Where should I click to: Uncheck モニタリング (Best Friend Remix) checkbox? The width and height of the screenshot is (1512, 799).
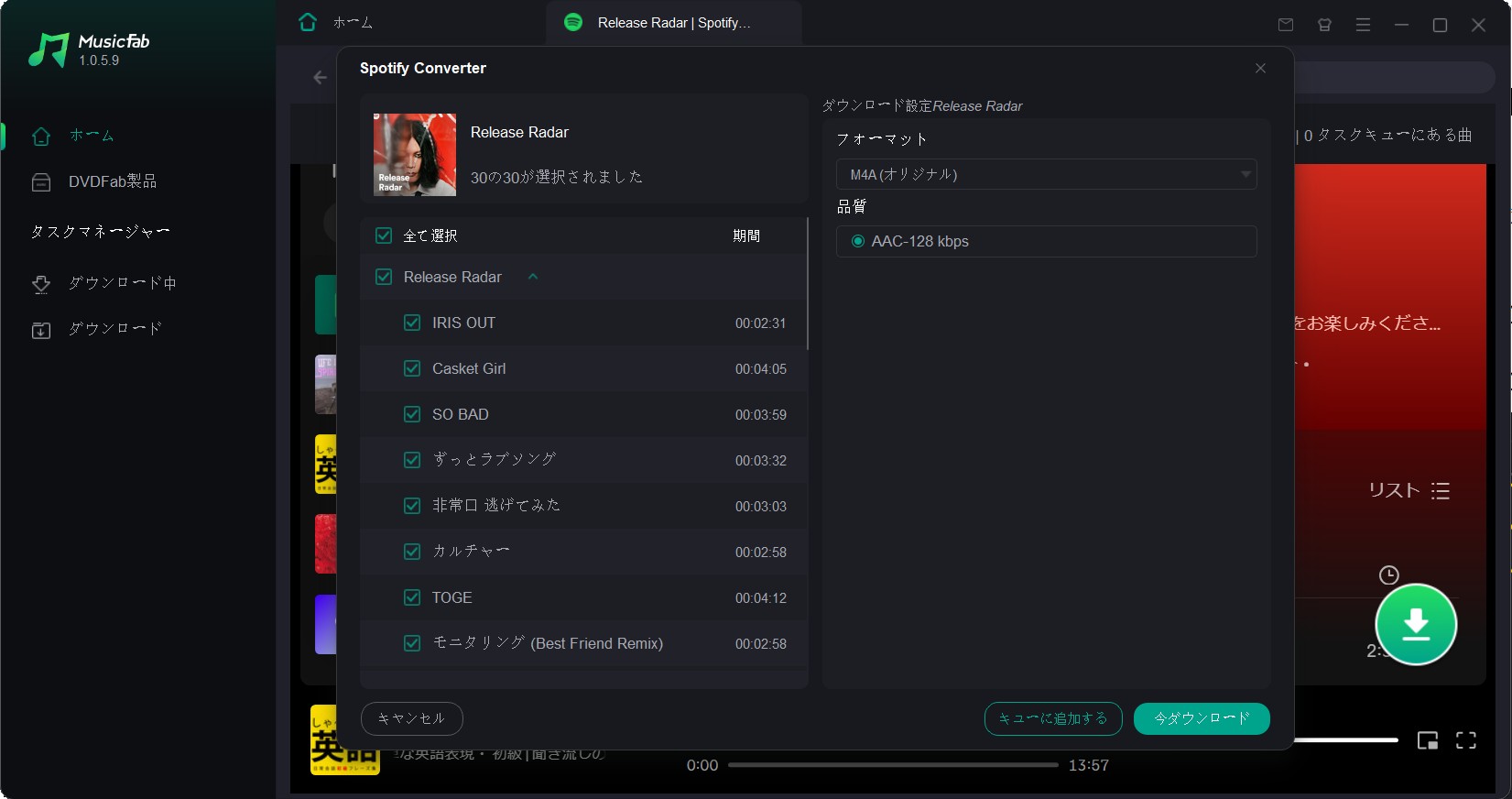(412, 643)
